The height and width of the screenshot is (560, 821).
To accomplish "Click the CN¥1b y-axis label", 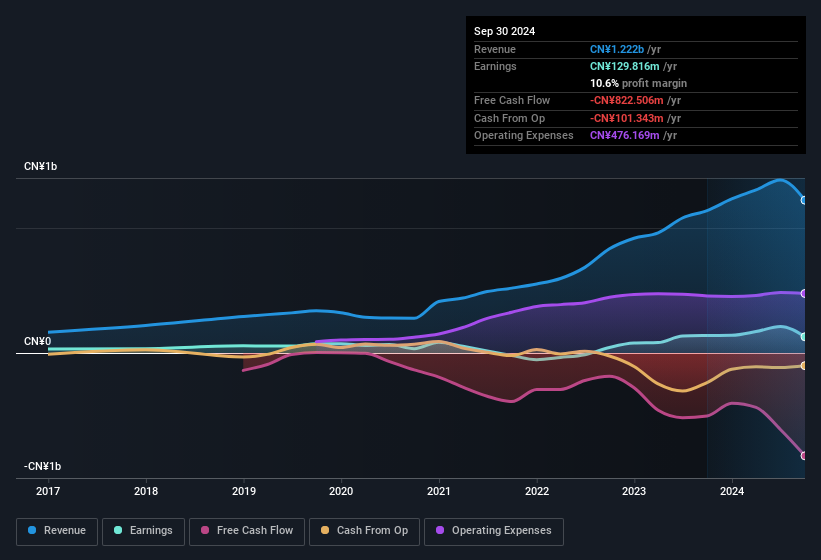I will pos(40,166).
